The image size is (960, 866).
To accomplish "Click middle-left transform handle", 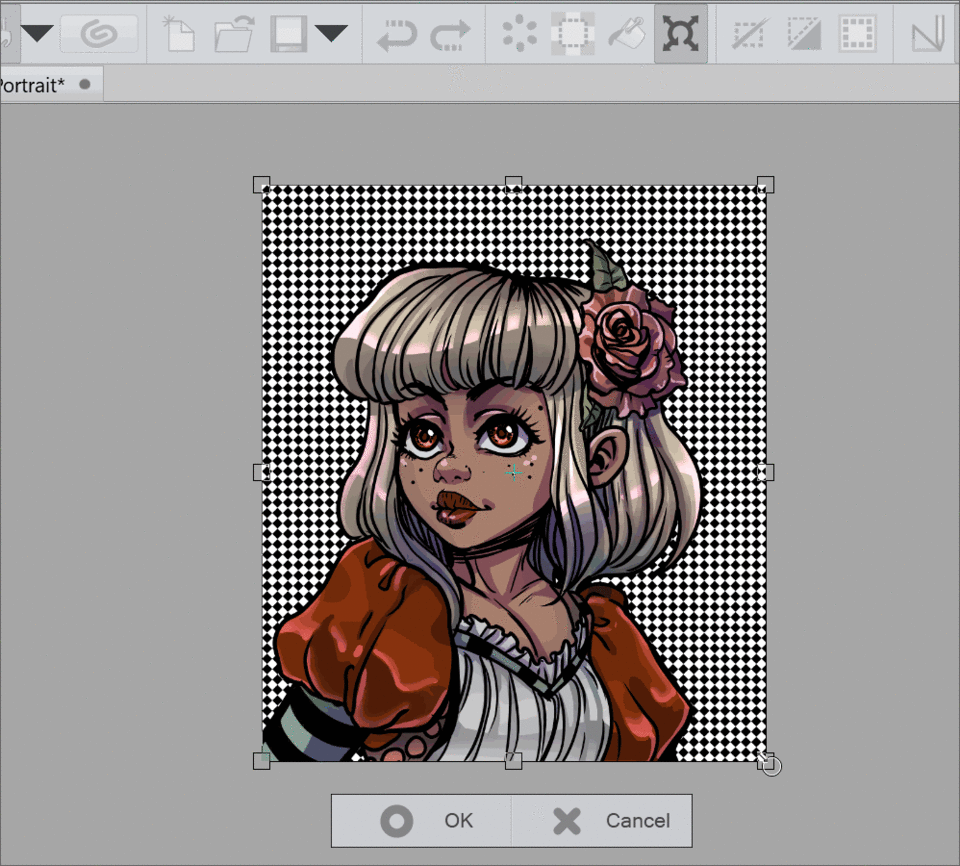I will coord(261,472).
